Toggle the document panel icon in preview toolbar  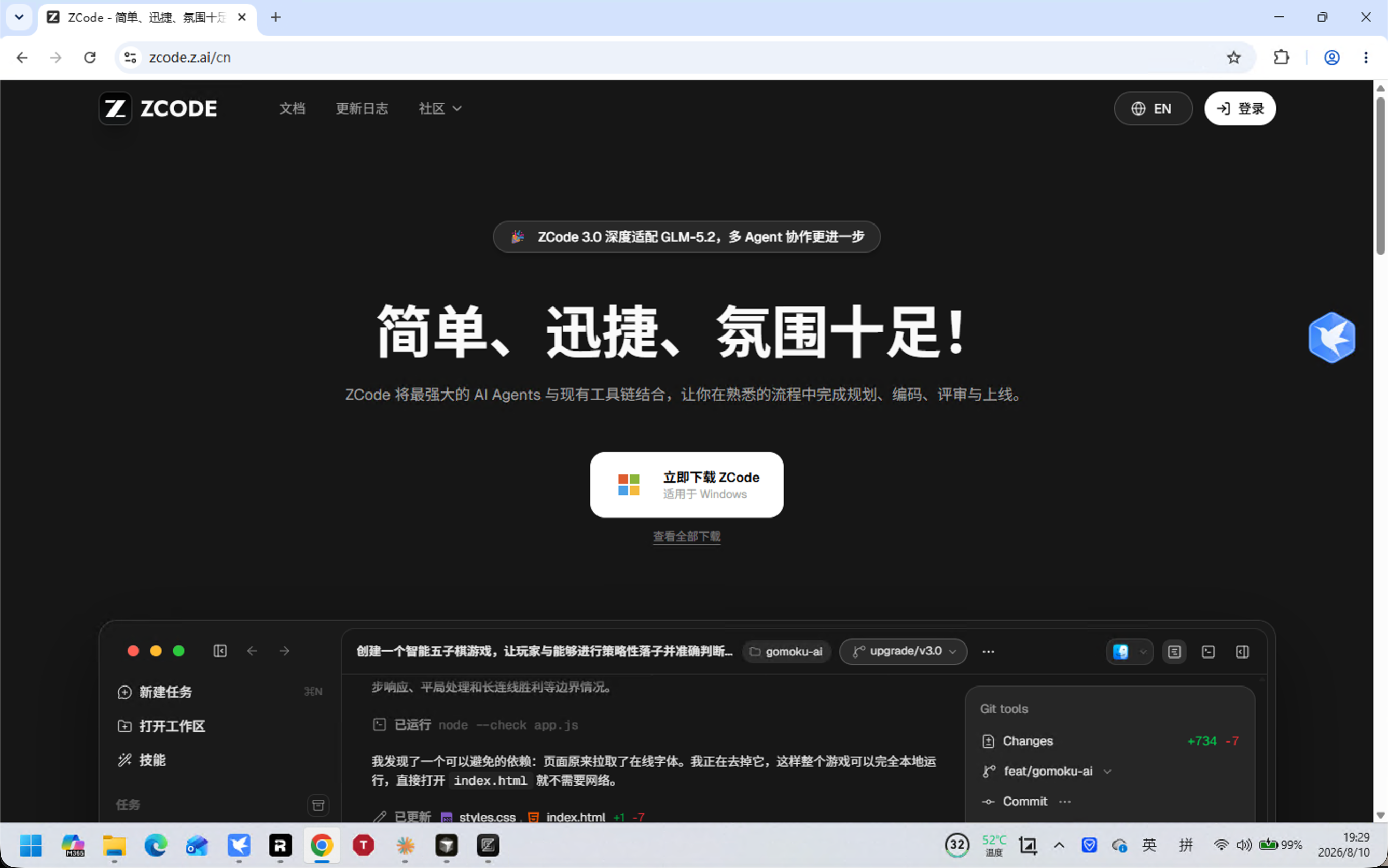coord(1174,652)
